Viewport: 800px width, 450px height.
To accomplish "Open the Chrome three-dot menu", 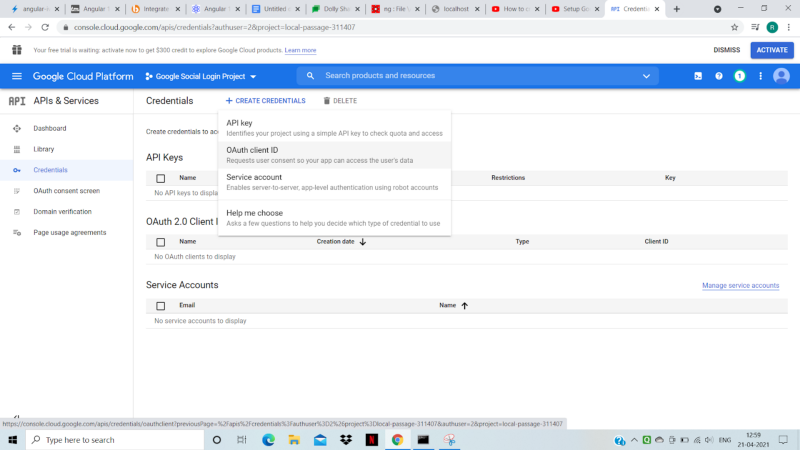I will pyautogui.click(x=789, y=28).
